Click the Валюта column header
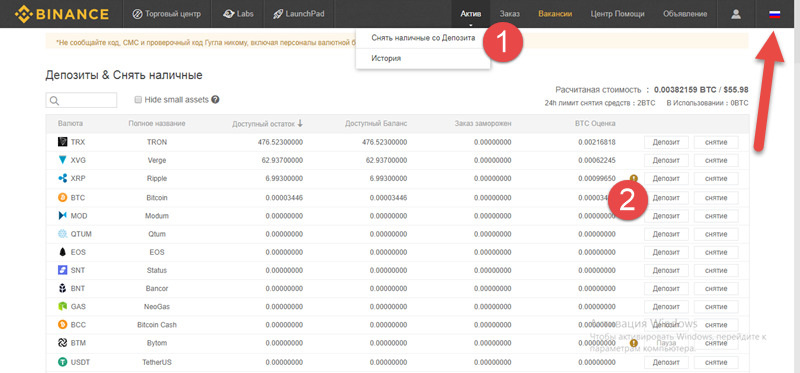Viewport: 800px width, 373px height. tap(70, 123)
